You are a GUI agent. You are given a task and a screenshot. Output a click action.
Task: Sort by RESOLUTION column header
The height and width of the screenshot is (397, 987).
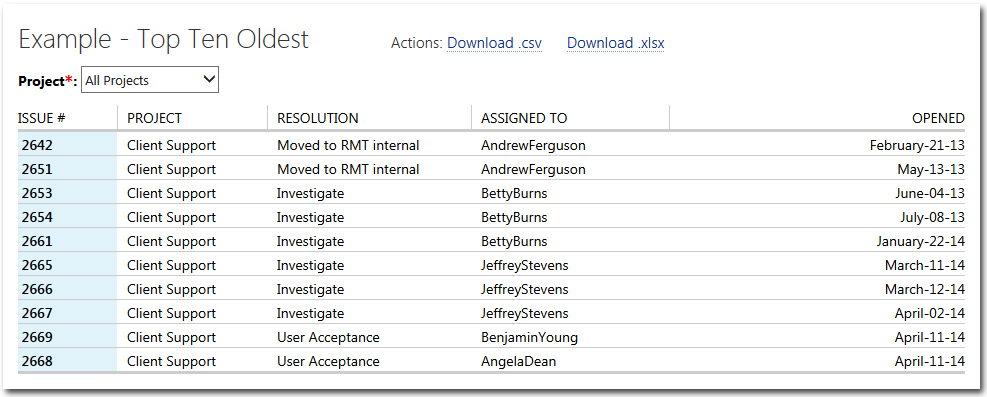pyautogui.click(x=318, y=118)
